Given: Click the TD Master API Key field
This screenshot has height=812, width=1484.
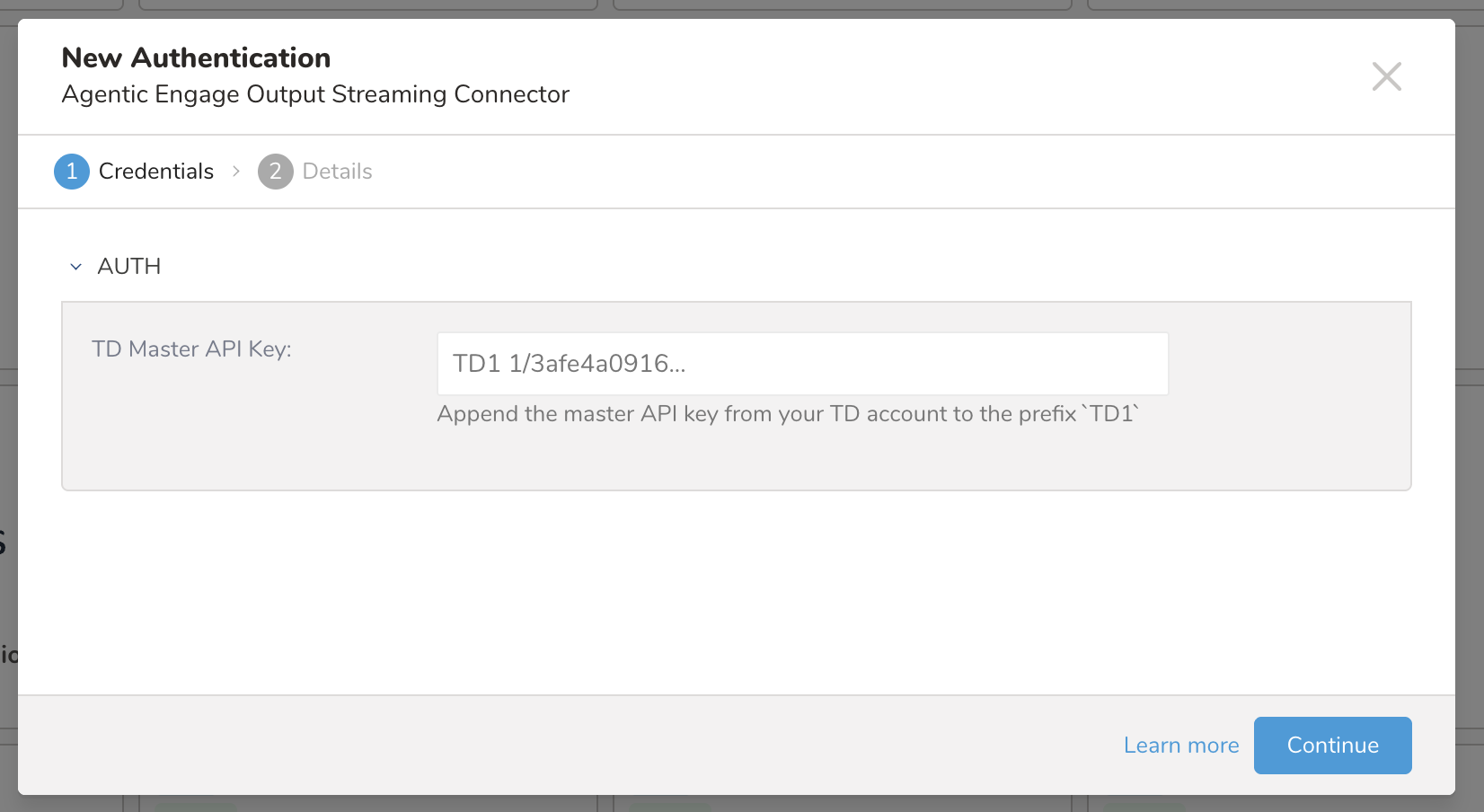Looking at the screenshot, I should point(802,364).
